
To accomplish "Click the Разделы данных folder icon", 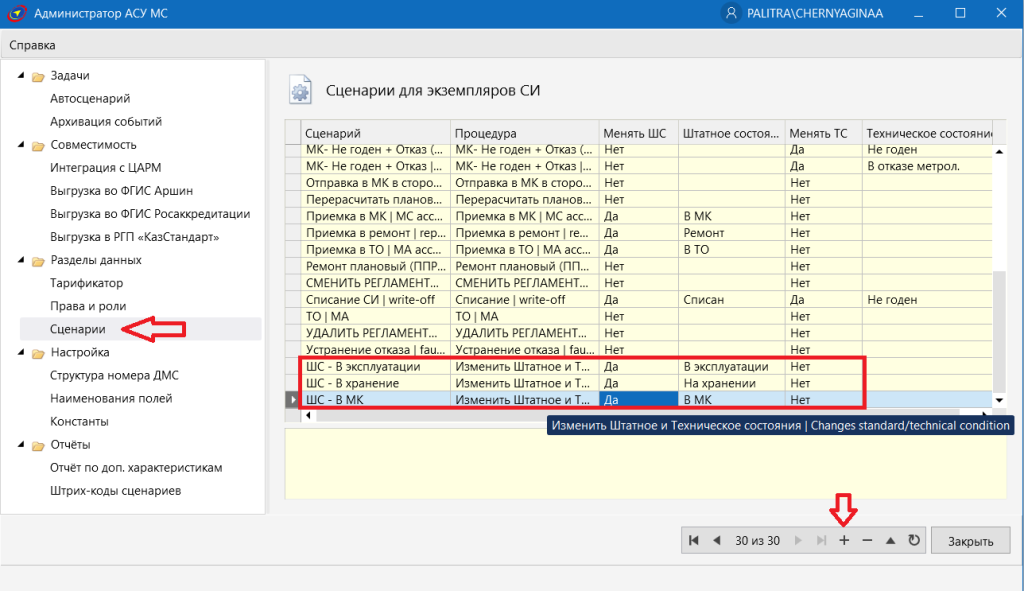I will (38, 261).
